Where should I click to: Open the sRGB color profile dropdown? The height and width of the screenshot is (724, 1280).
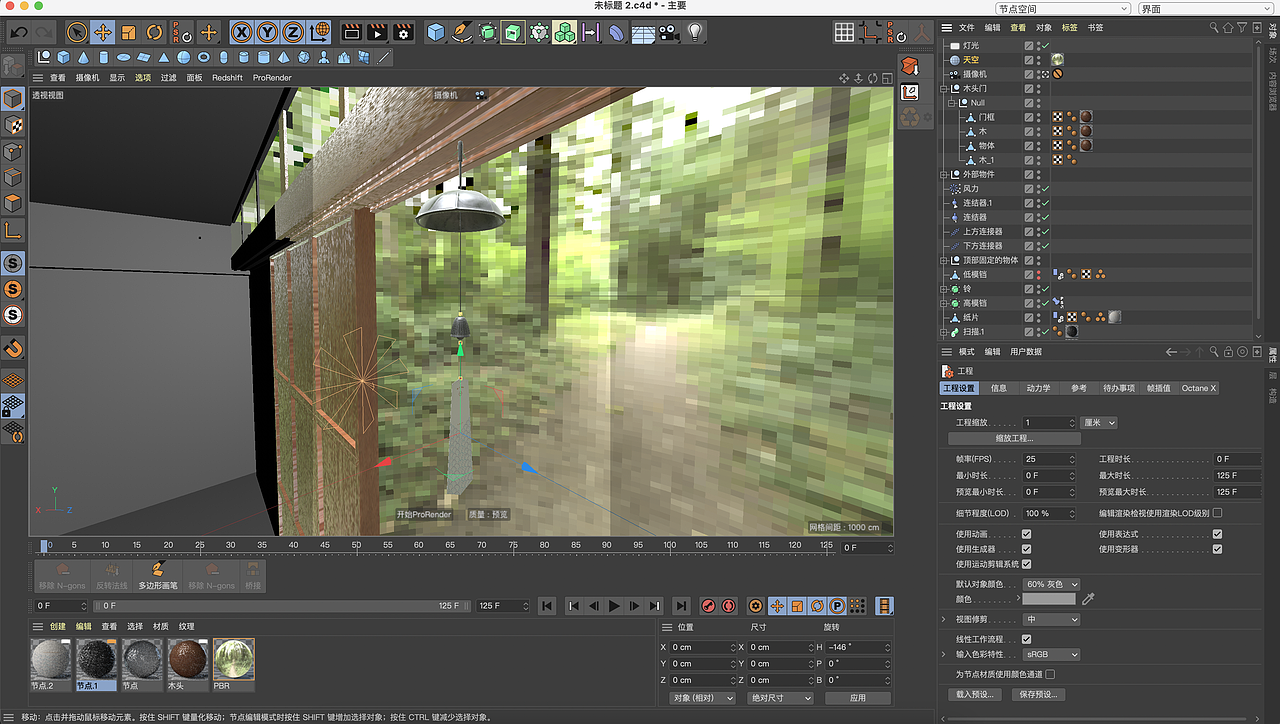pos(1051,654)
